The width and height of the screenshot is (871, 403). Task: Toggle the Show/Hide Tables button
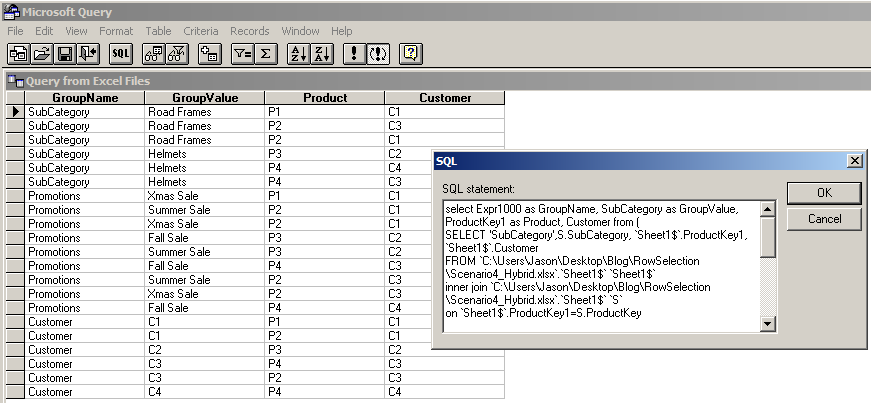(154, 53)
